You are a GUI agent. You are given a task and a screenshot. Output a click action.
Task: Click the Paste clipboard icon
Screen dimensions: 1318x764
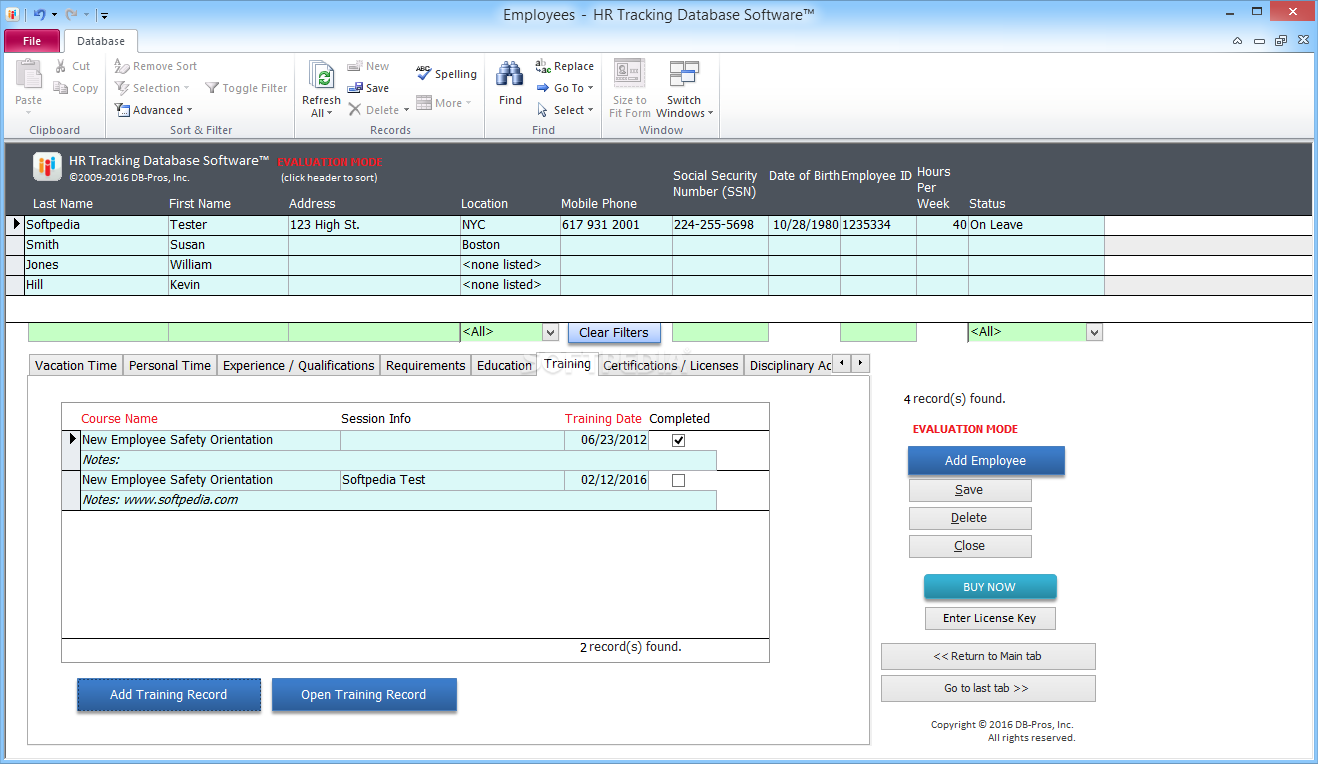28,76
